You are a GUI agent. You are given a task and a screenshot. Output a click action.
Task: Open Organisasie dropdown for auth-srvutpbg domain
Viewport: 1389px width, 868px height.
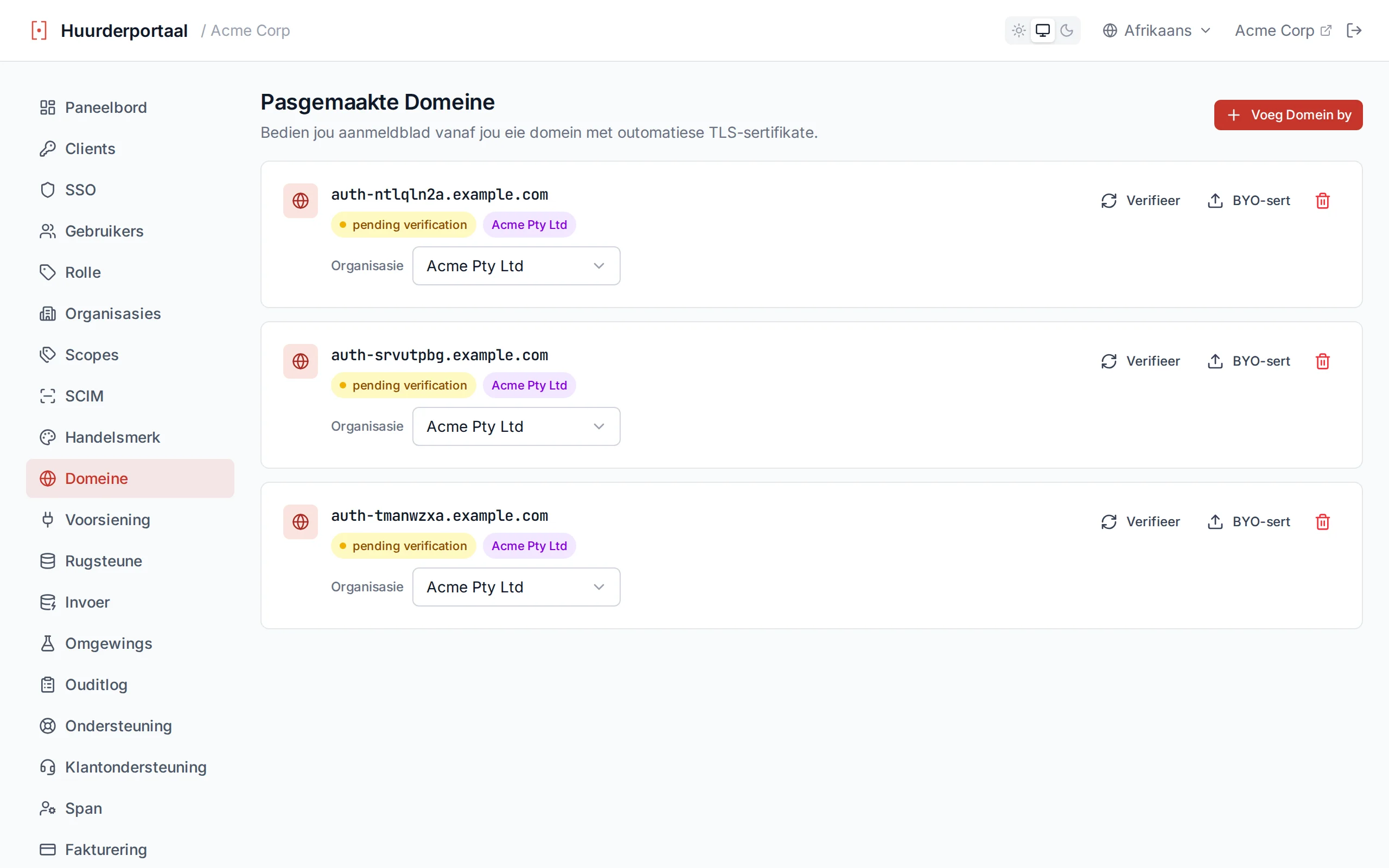coord(516,426)
